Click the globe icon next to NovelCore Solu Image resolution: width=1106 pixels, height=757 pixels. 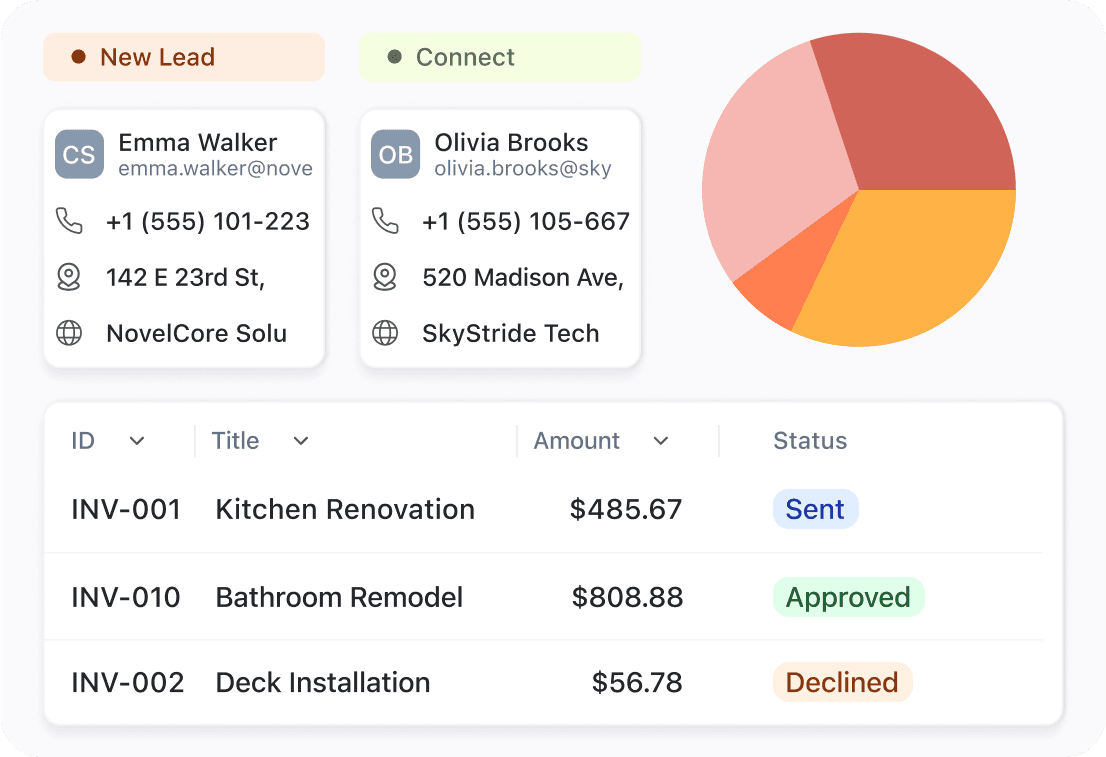pyautogui.click(x=69, y=333)
